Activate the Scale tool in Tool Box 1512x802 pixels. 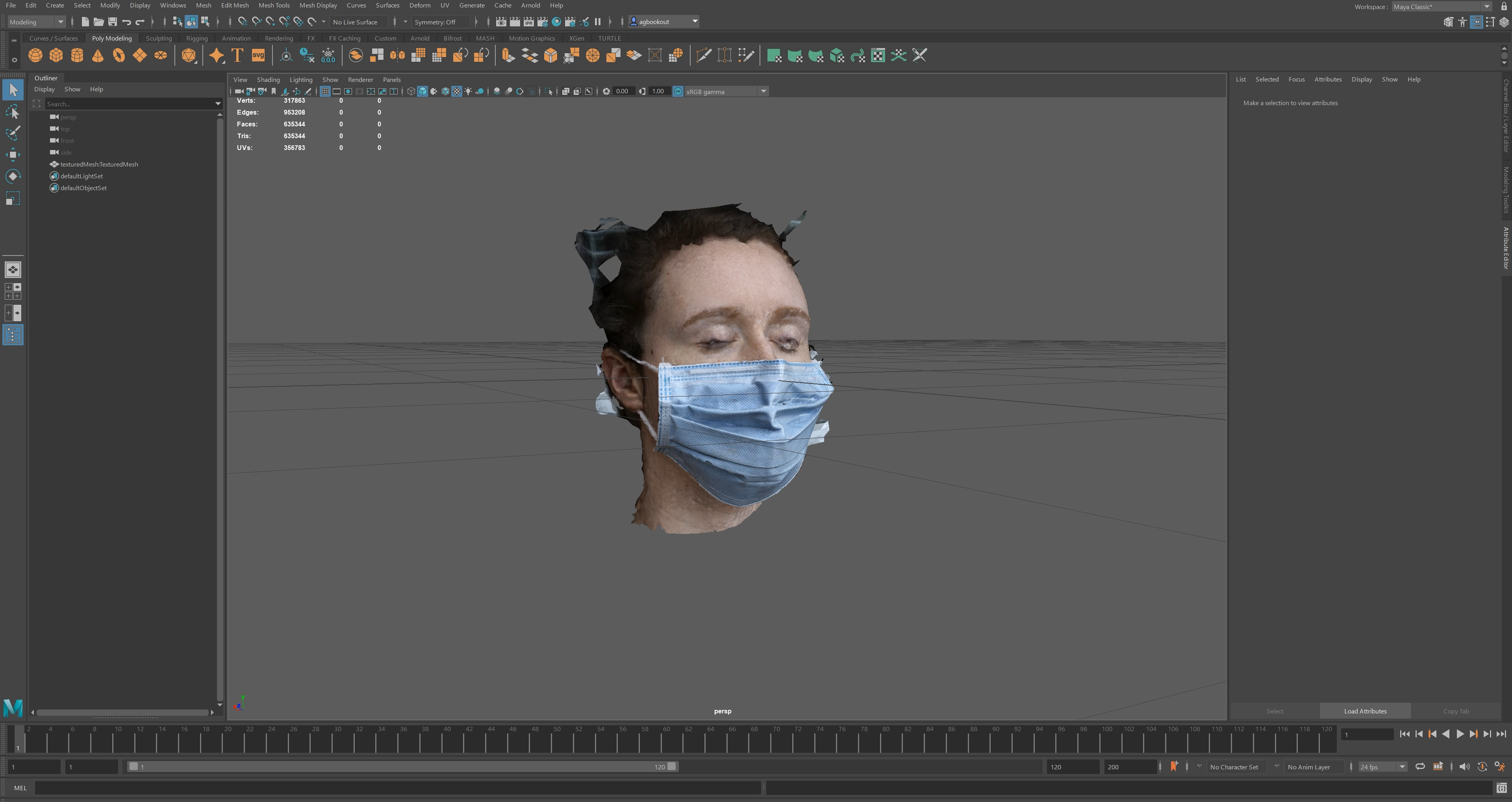click(x=13, y=198)
